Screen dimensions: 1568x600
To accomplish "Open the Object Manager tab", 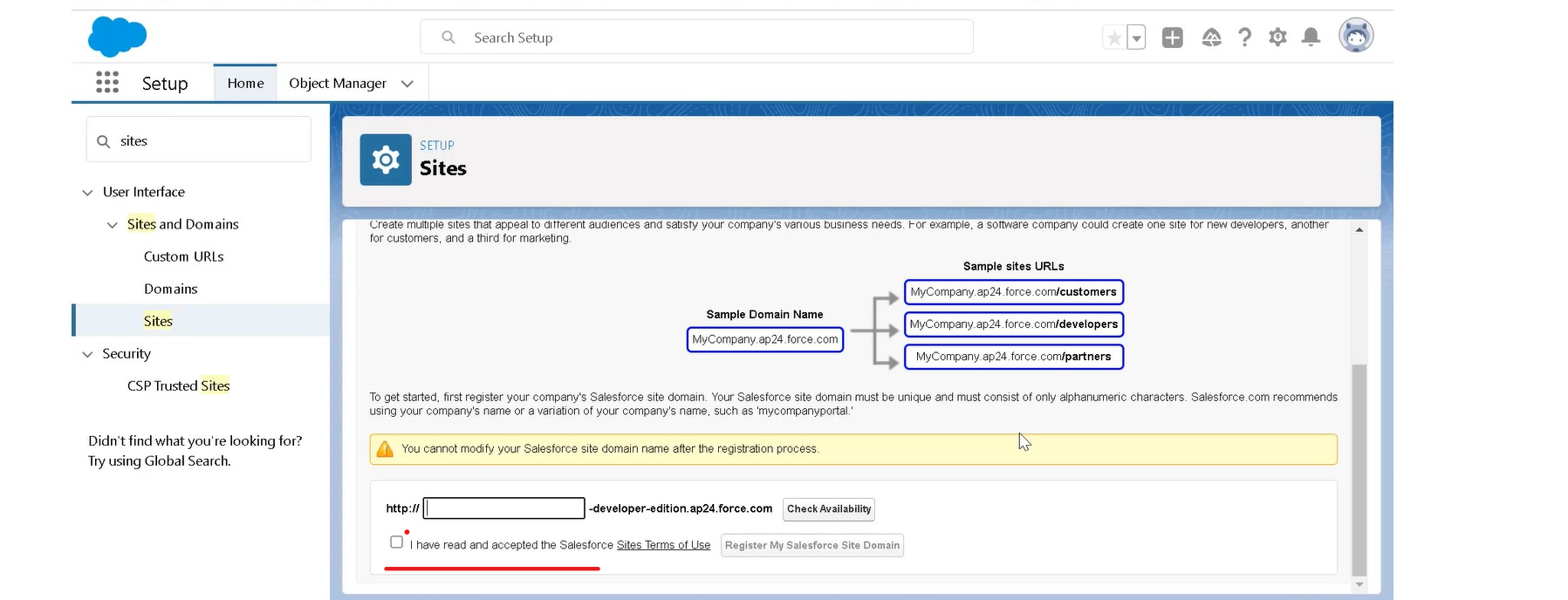I will click(x=338, y=83).
